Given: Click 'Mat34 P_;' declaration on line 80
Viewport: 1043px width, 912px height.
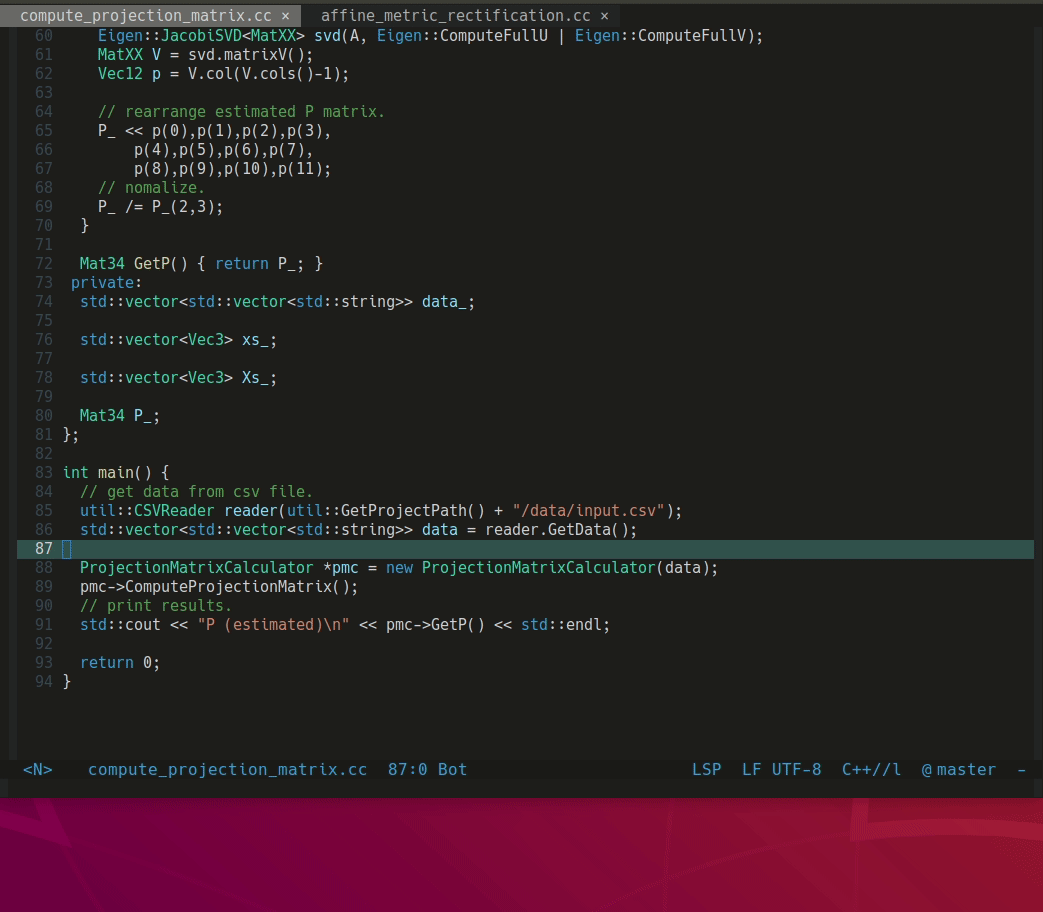Looking at the screenshot, I should click(x=120, y=416).
